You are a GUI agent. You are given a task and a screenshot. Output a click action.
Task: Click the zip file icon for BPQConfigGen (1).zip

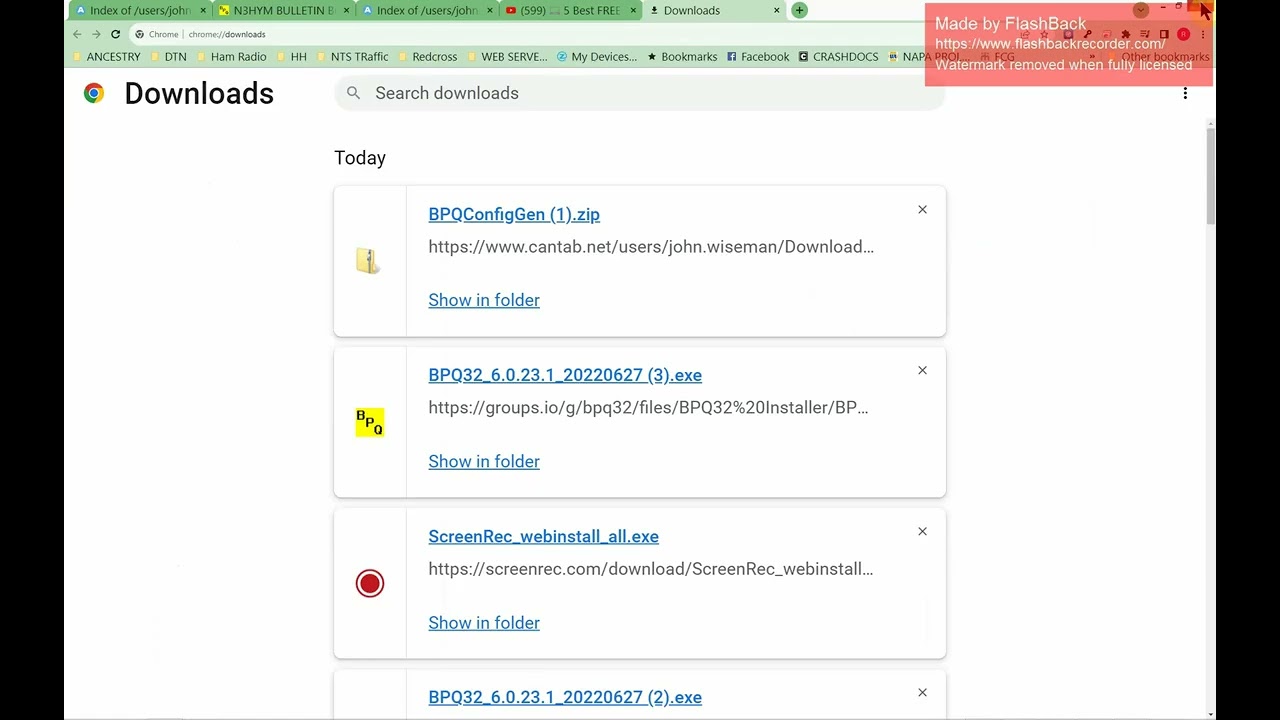click(369, 261)
